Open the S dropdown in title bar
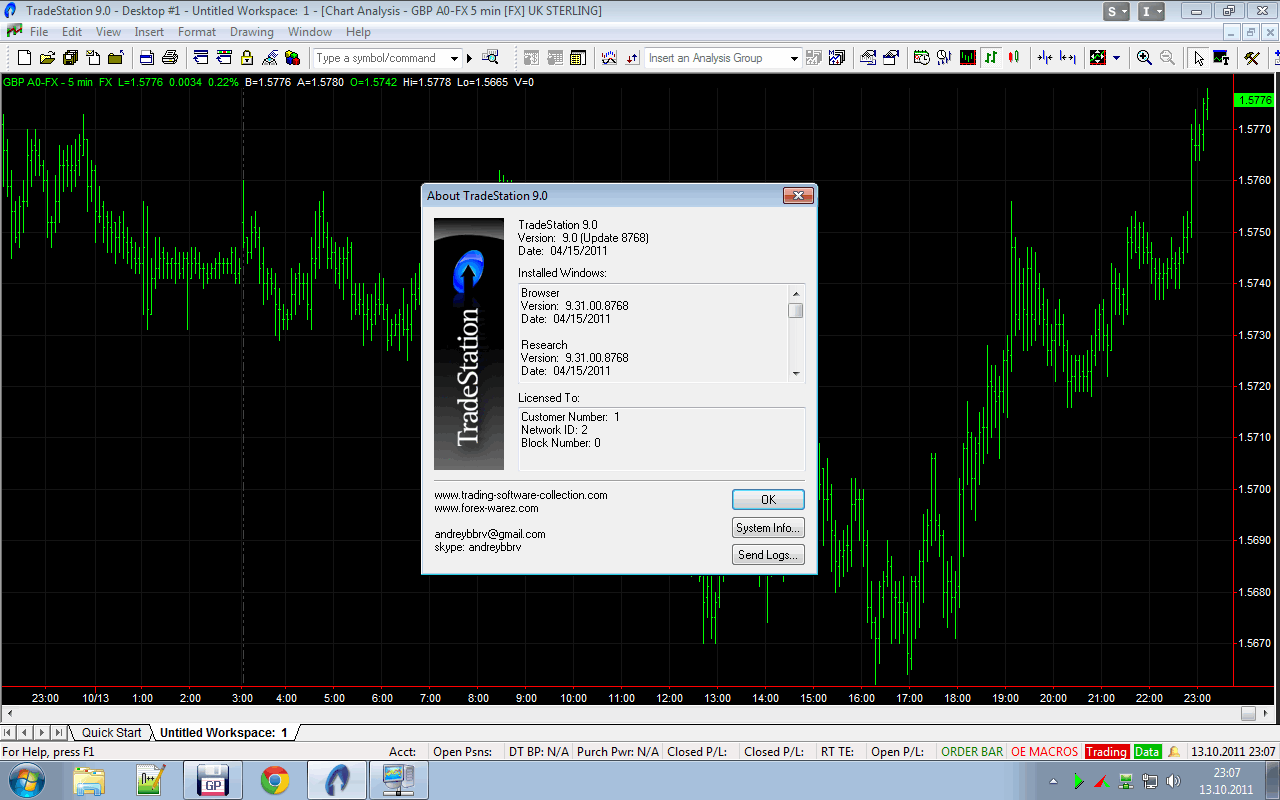Screen dimensions: 1280x800 (1117, 11)
